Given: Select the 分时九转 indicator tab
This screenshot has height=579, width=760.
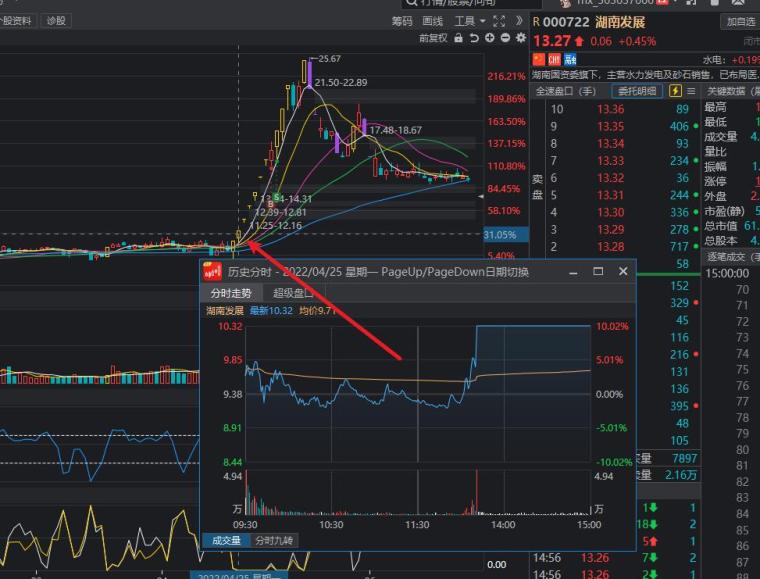Looking at the screenshot, I should point(274,540).
